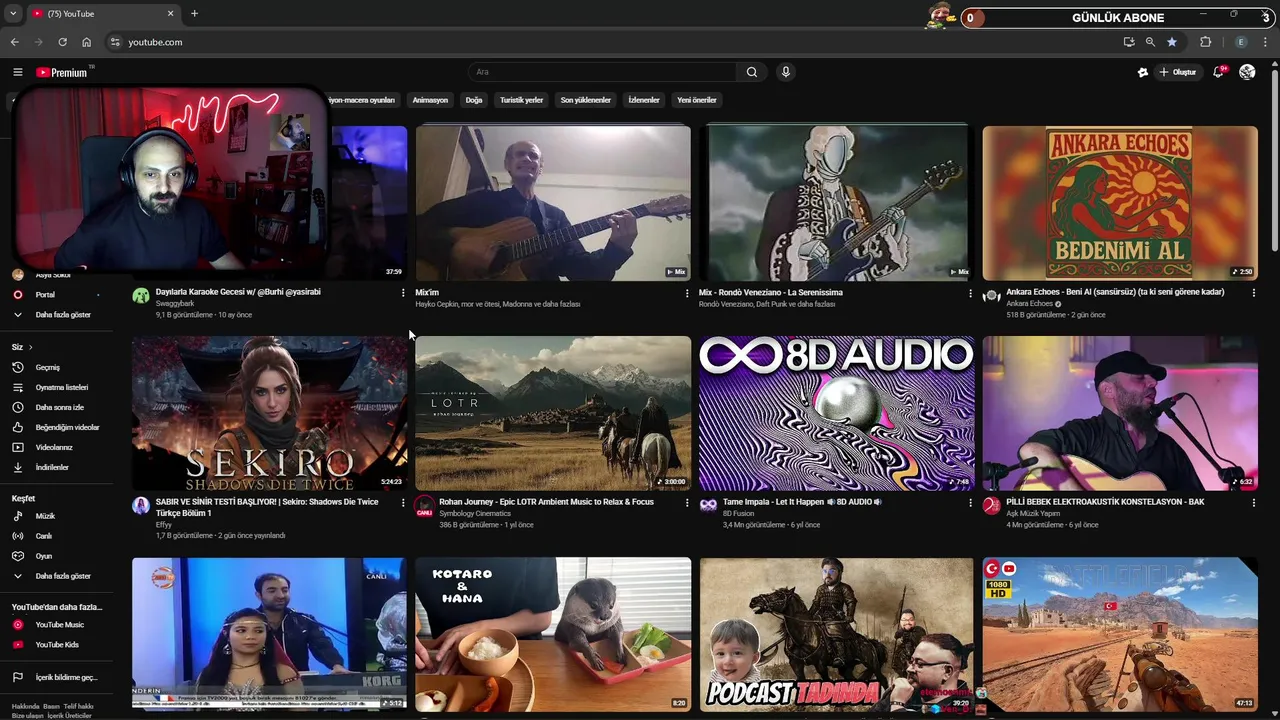Open Pilli Bebek Elektroakustik video title
Viewport: 1280px width, 720px height.
1105,502
